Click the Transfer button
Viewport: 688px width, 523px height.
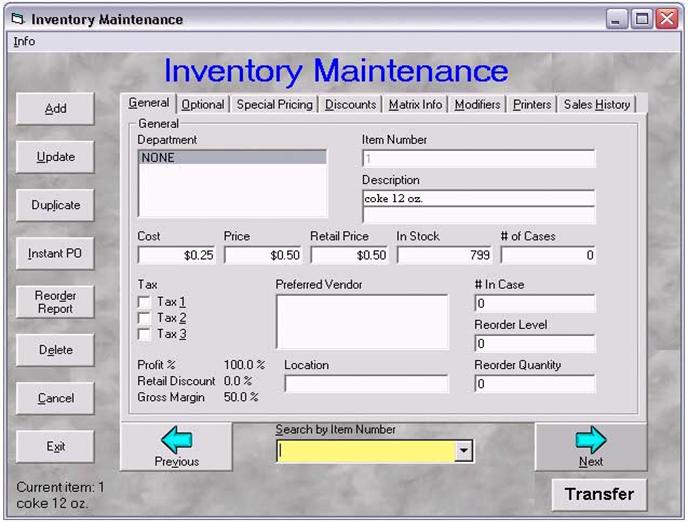point(599,494)
